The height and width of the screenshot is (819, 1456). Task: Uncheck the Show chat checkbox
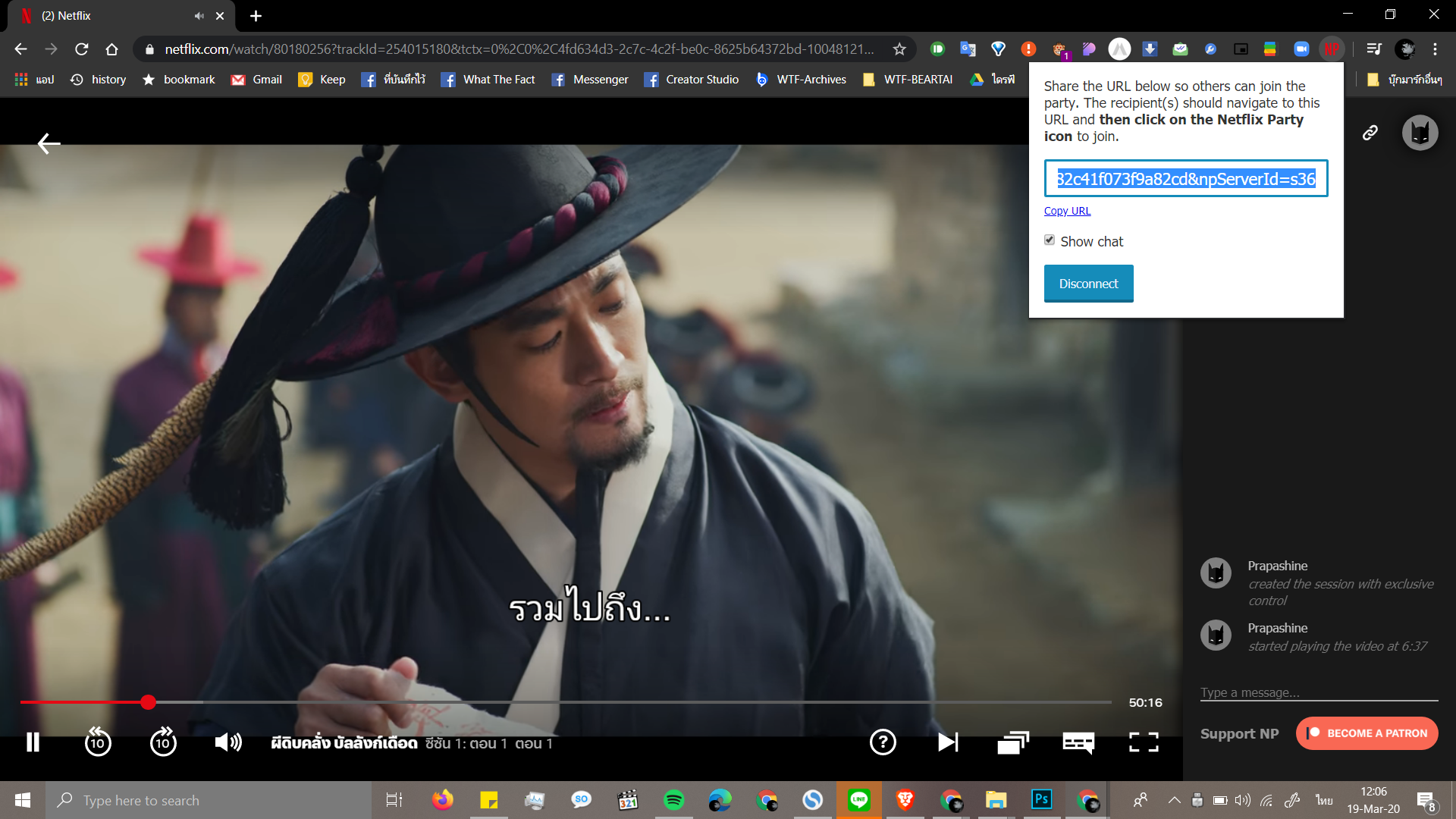[1050, 240]
